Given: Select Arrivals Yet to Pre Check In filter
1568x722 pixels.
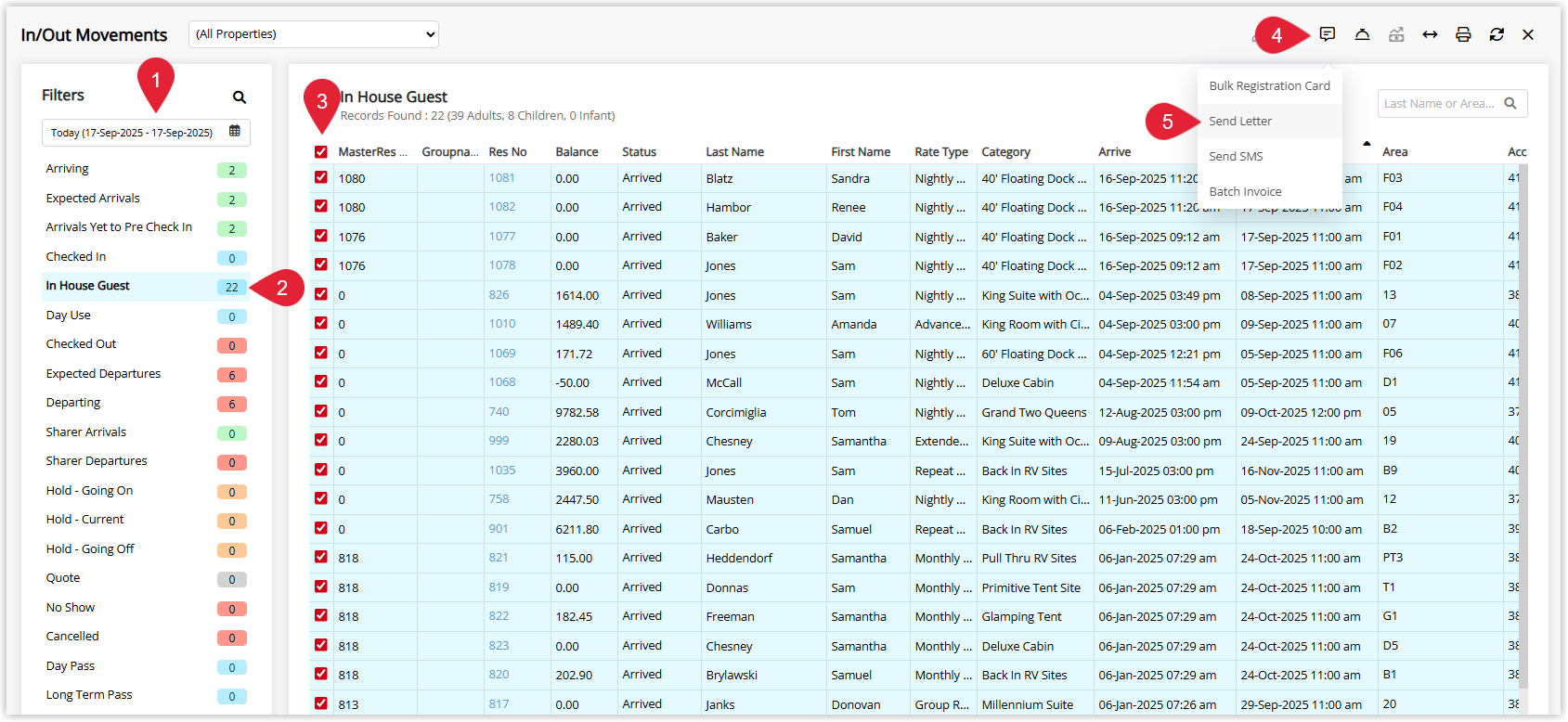Looking at the screenshot, I should click(146, 227).
